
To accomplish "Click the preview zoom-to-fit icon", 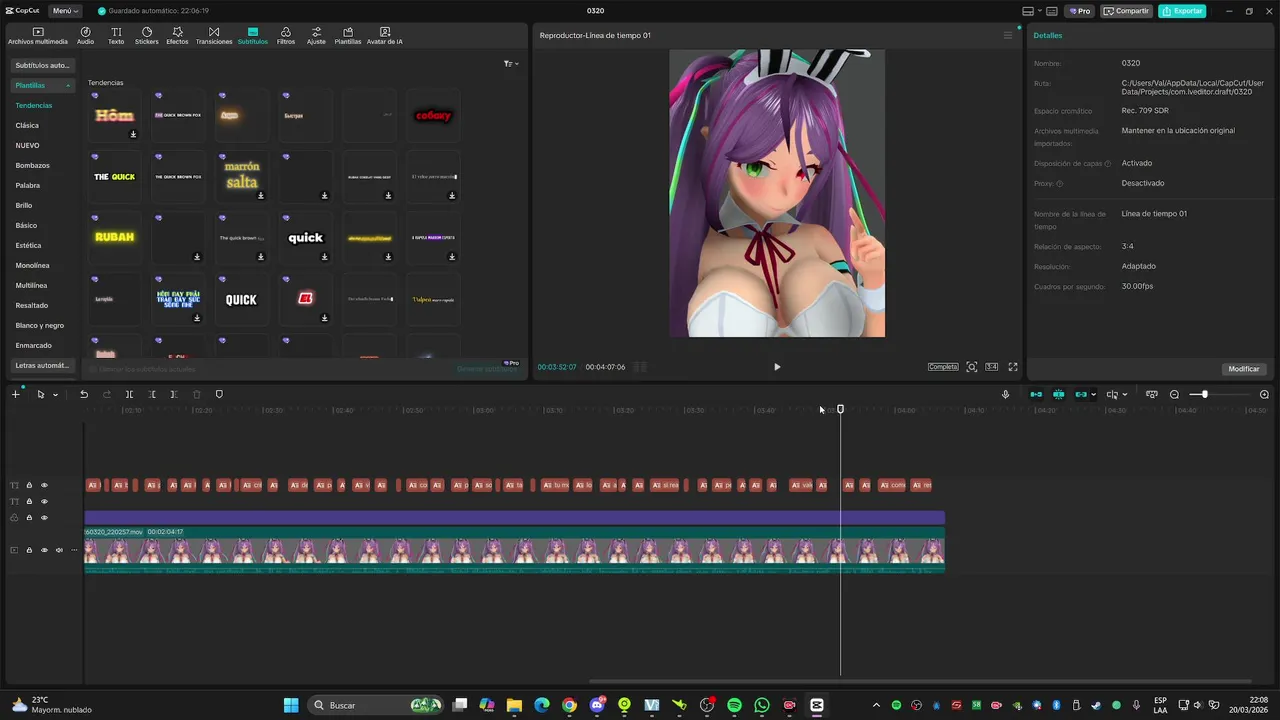I will tap(971, 367).
